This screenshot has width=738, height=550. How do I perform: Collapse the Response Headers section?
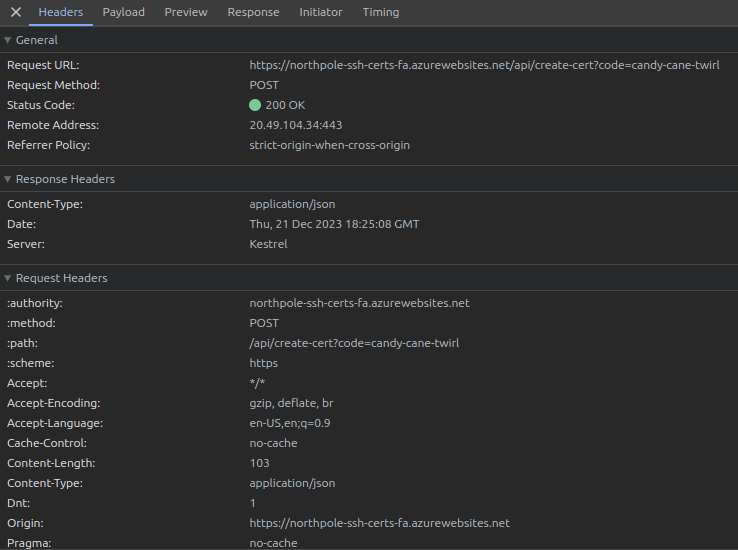click(8, 179)
